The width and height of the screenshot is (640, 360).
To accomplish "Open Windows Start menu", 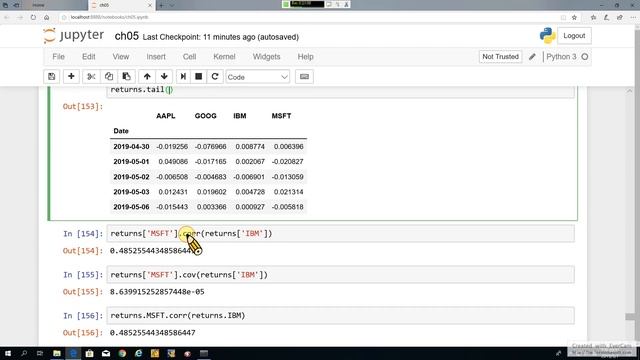I will pyautogui.click(x=8, y=353).
